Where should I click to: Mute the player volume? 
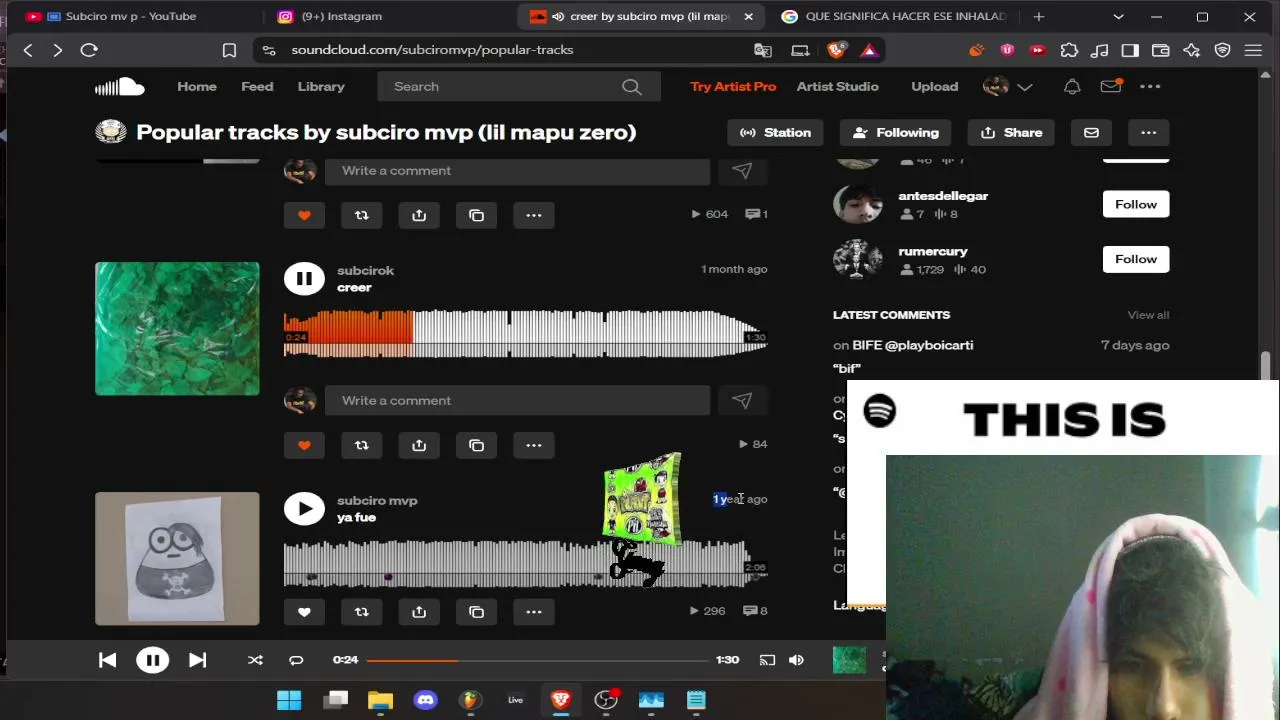pos(796,660)
